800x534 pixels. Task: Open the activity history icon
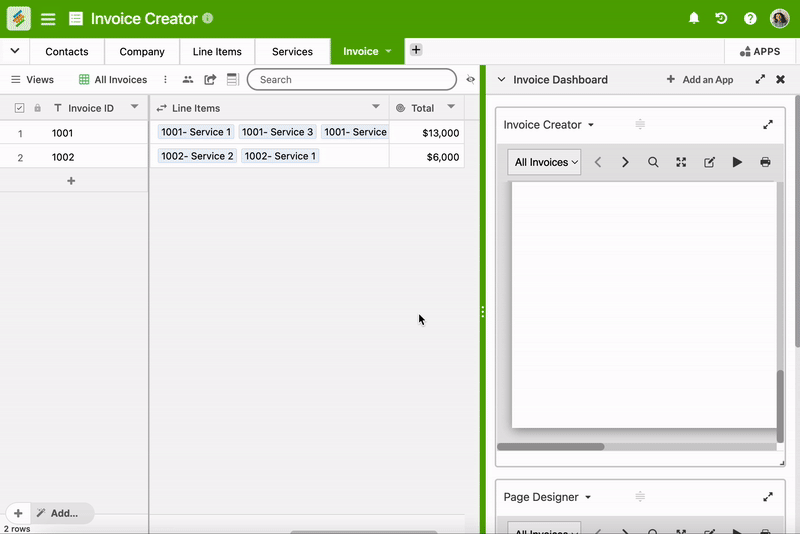721,18
